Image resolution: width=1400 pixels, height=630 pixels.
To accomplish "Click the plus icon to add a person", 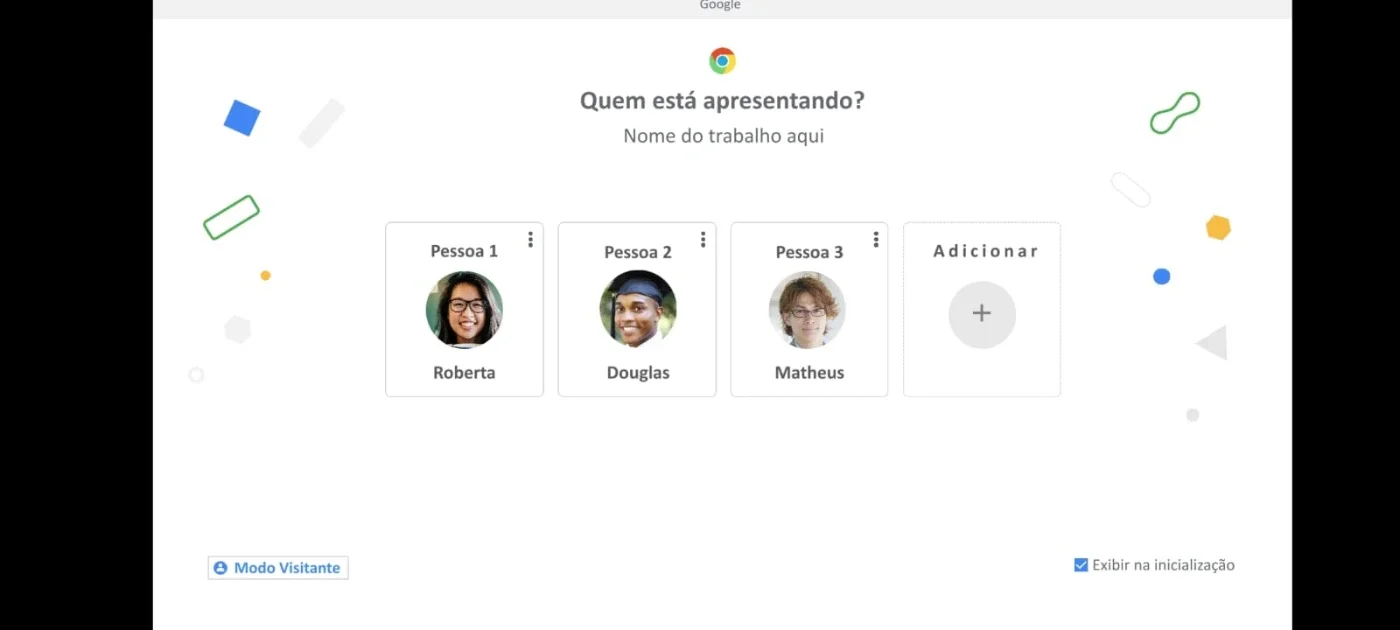I will coord(982,314).
